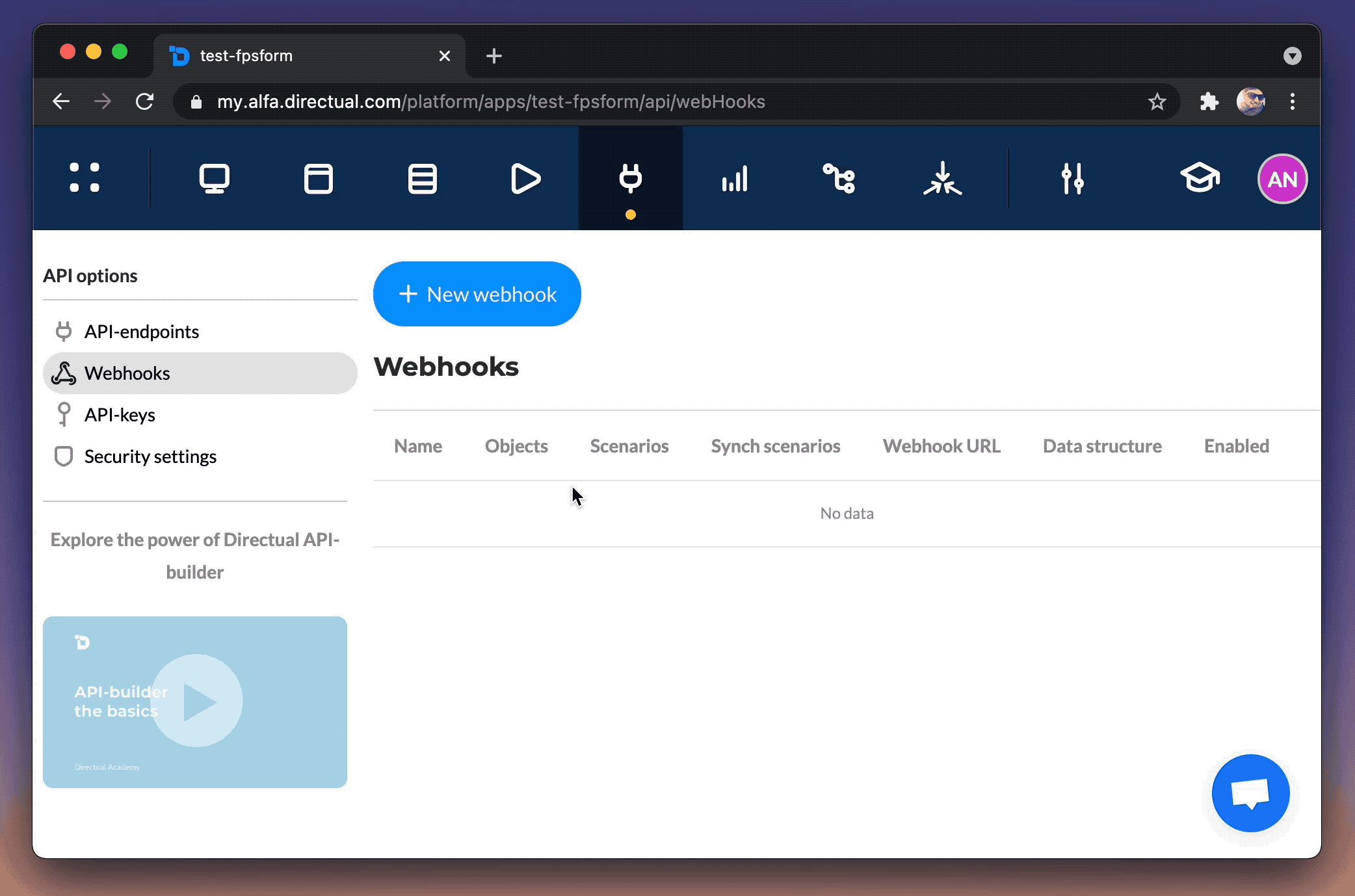This screenshot has width=1355, height=896.
Task: Open the blue chat support bubble
Action: pyautogui.click(x=1250, y=793)
